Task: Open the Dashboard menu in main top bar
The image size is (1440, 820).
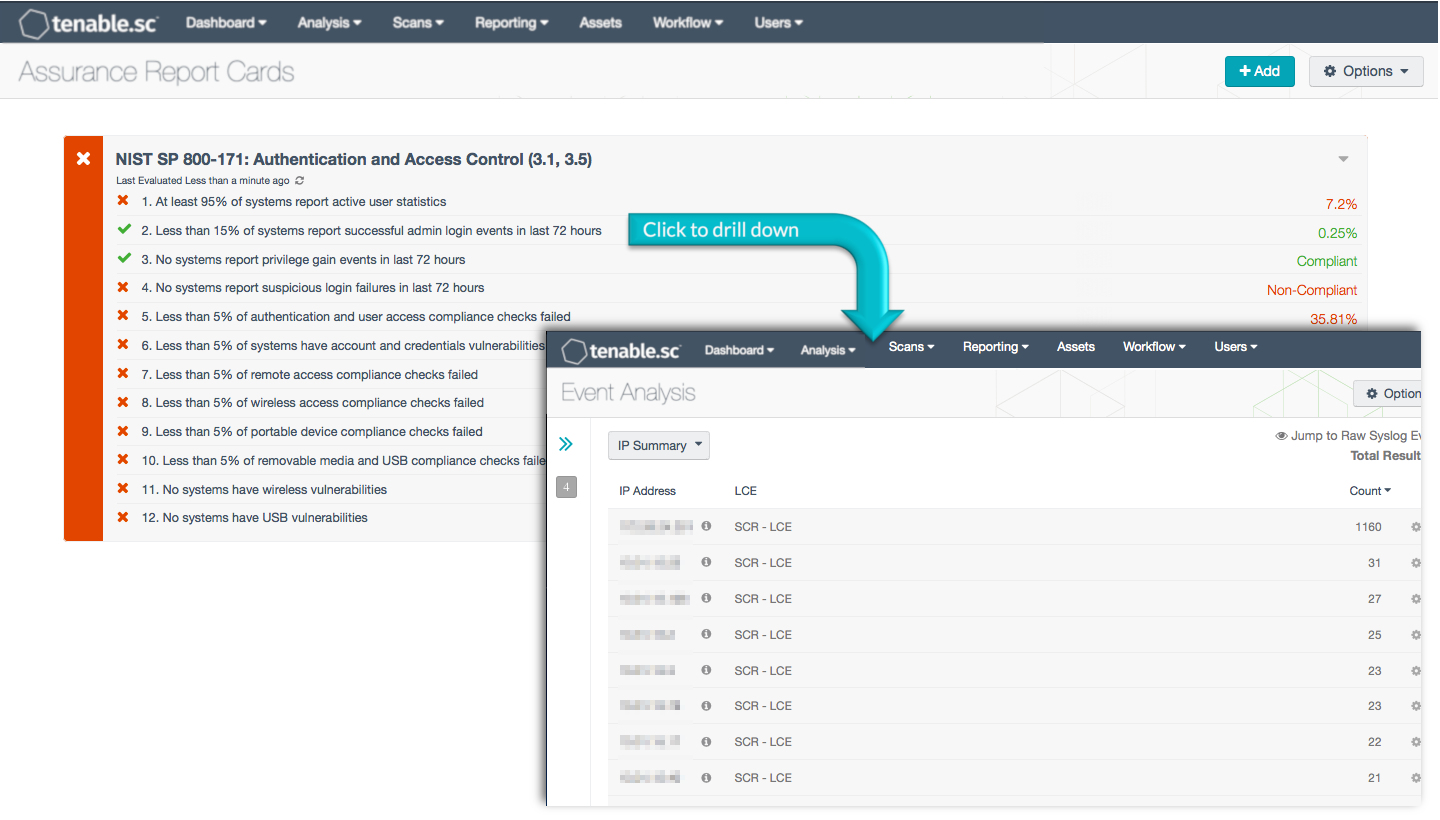Action: click(226, 22)
